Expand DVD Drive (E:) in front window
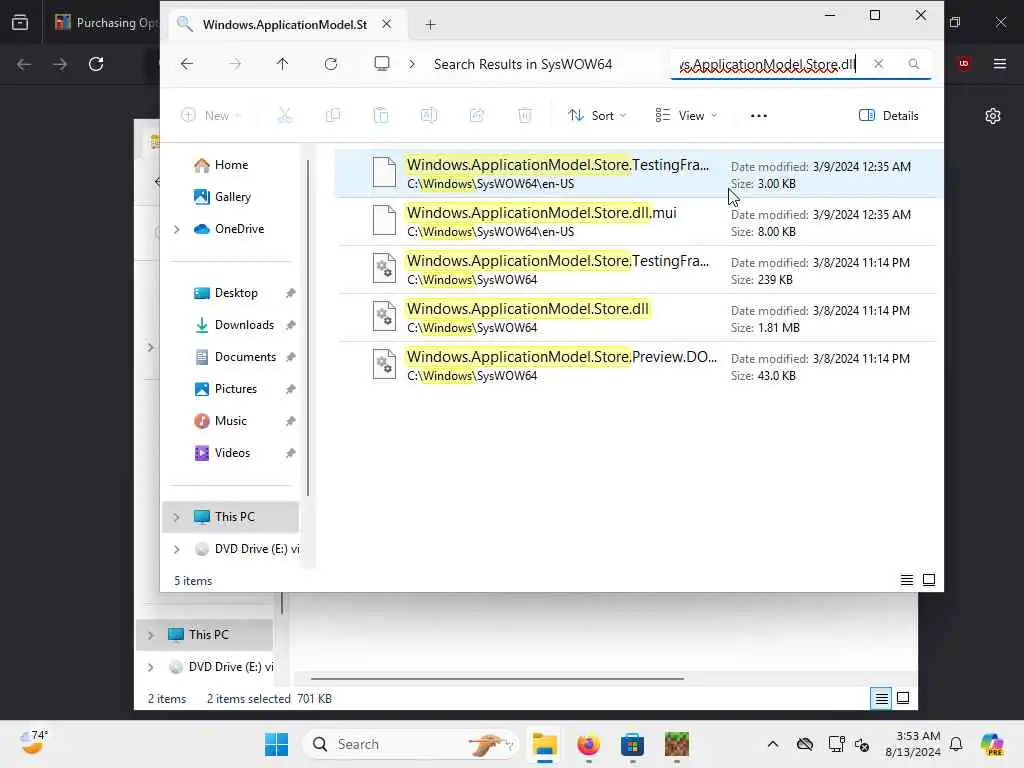Screen dimensions: 1024x768 [x=176, y=549]
